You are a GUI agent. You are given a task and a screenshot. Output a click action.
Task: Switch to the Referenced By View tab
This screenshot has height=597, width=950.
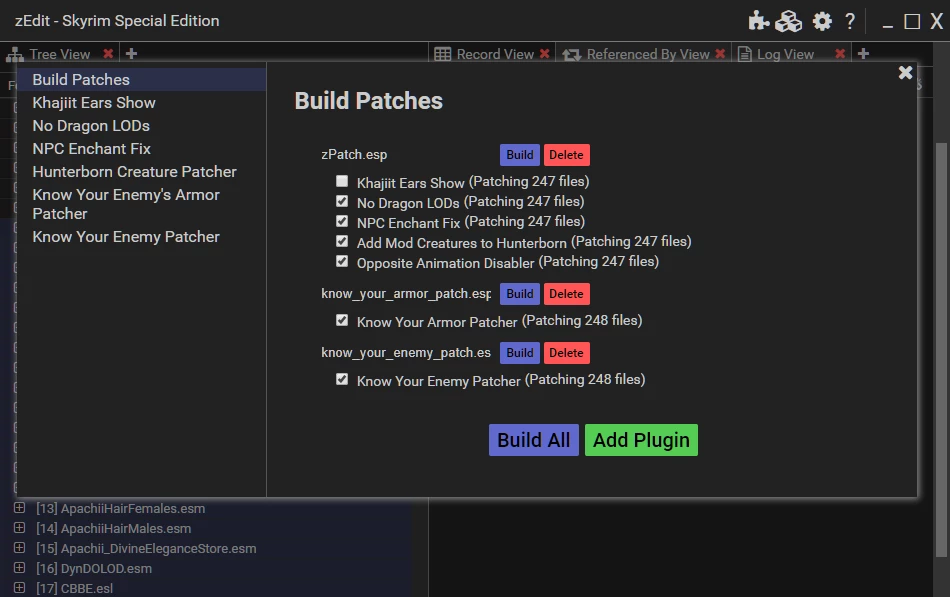coord(648,54)
